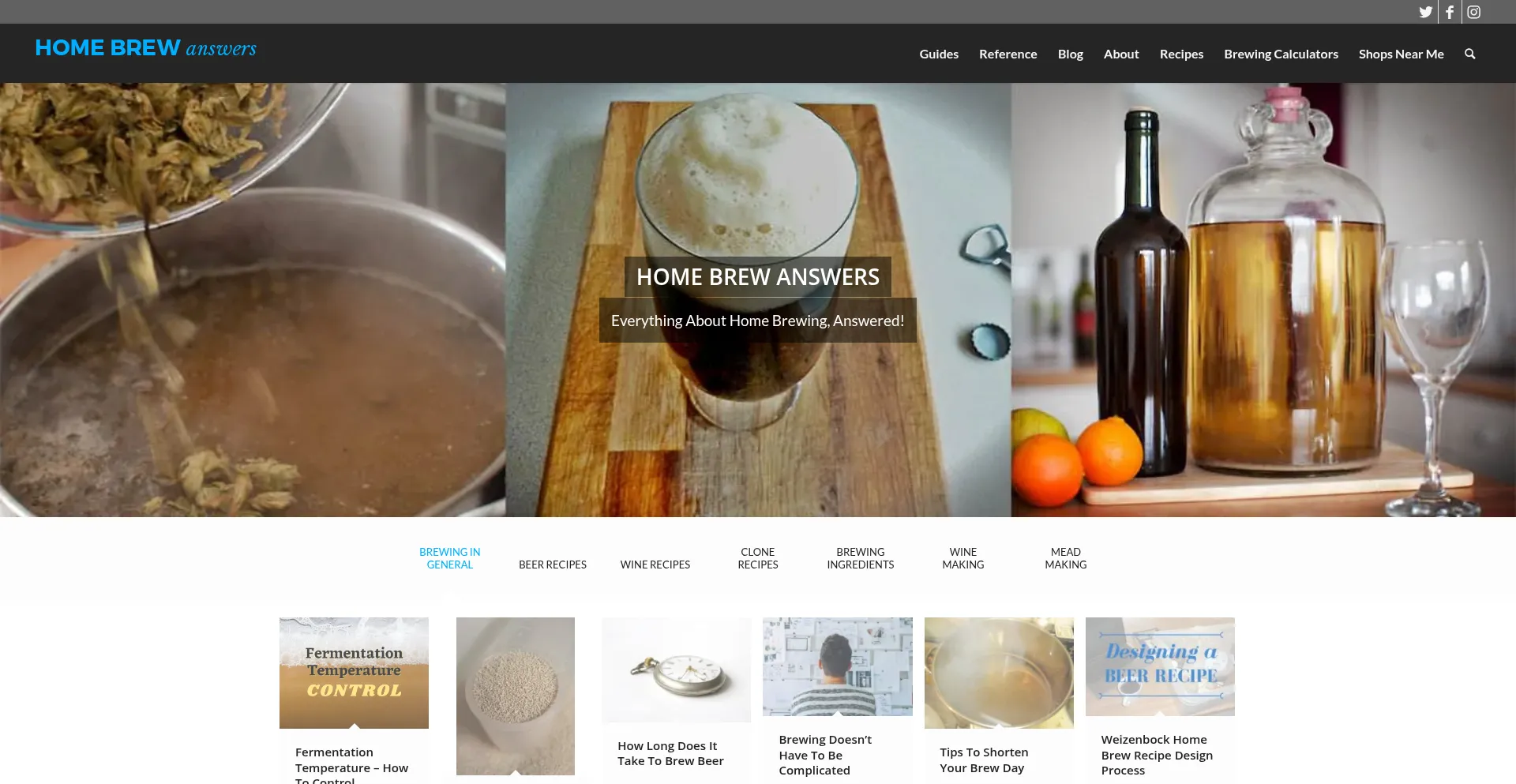Open the Brewing Calculators menu
Screen dimensions: 1516x784
pyautogui.click(x=1281, y=54)
